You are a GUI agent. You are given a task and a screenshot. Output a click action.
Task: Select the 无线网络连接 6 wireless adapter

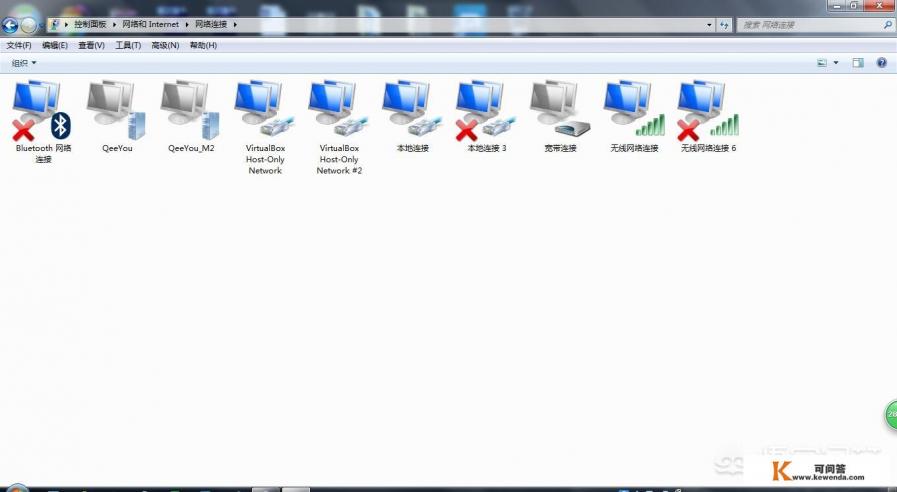click(708, 112)
